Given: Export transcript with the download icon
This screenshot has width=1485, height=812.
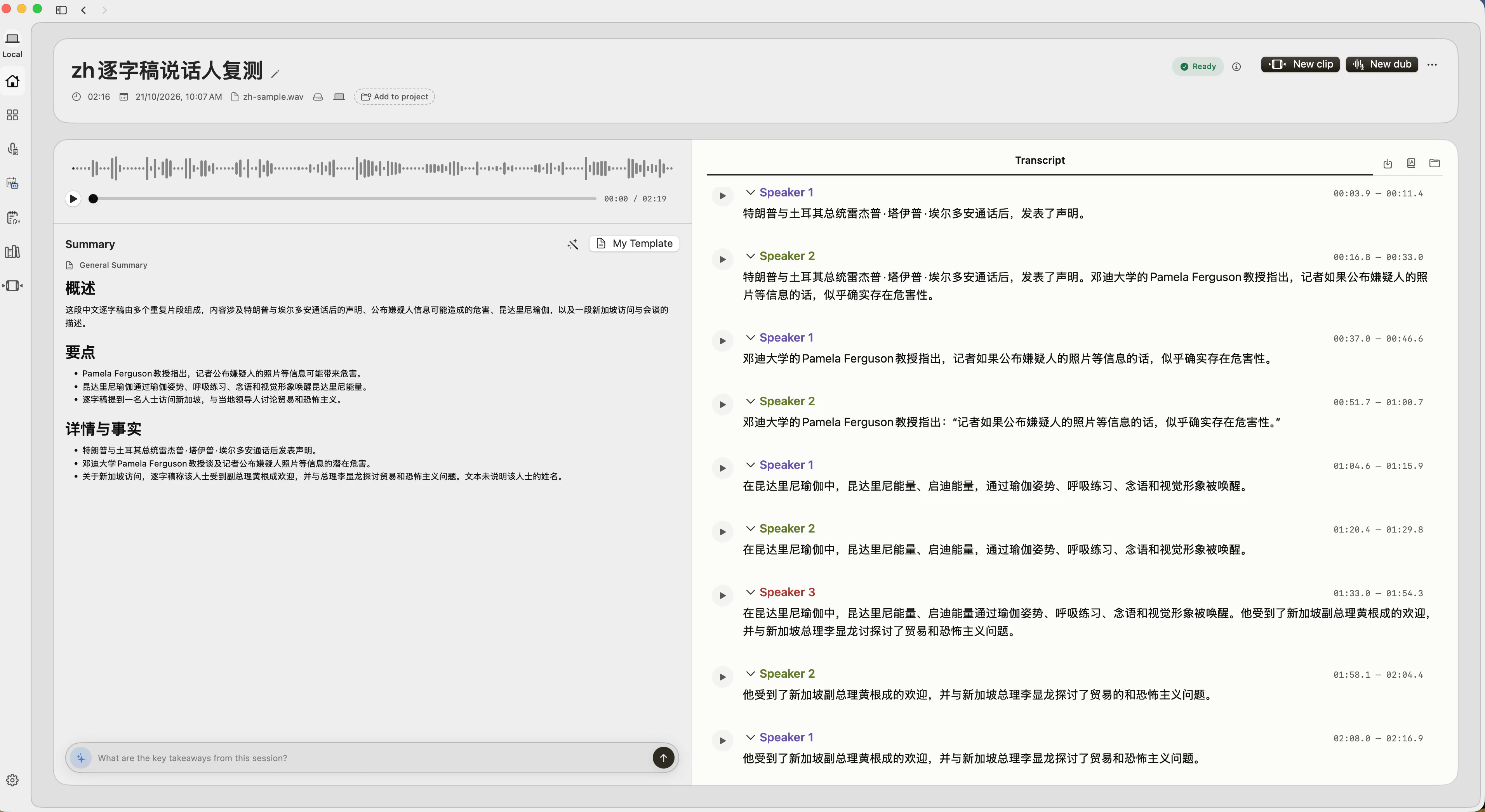Looking at the screenshot, I should click(x=1388, y=164).
